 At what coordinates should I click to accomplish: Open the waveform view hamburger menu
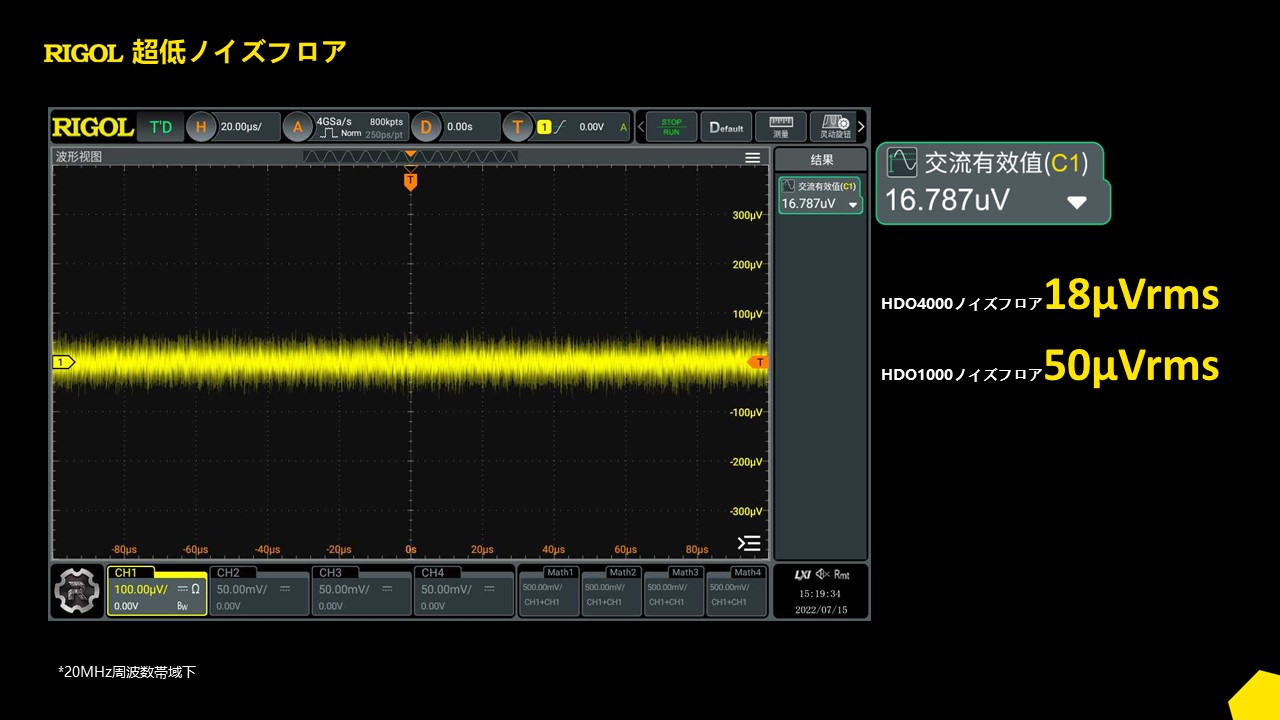[x=752, y=158]
